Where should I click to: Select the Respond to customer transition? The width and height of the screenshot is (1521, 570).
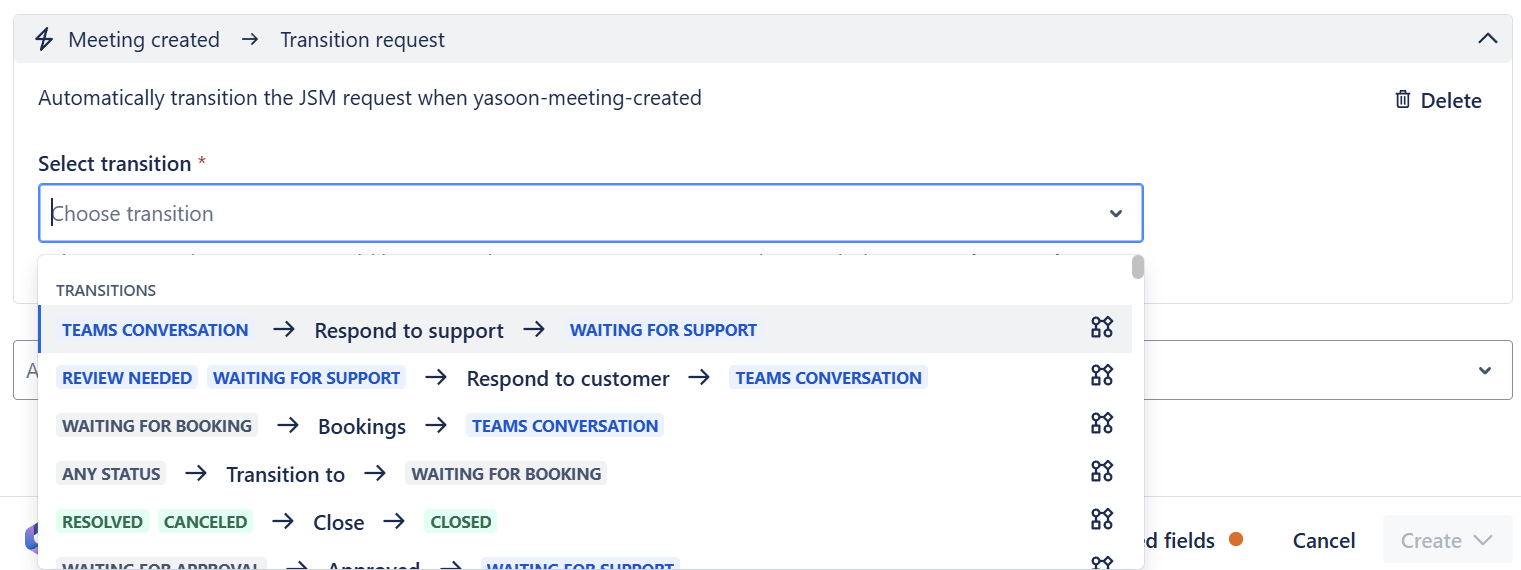[x=567, y=378]
